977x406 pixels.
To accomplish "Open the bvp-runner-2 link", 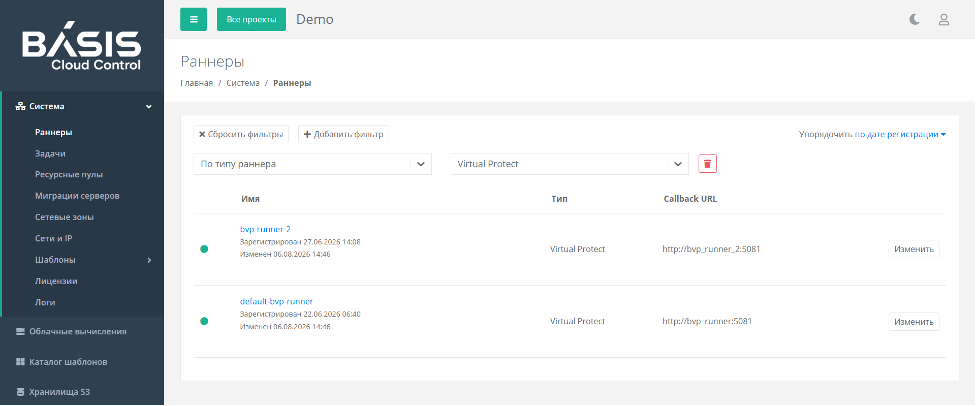I will (x=265, y=229).
